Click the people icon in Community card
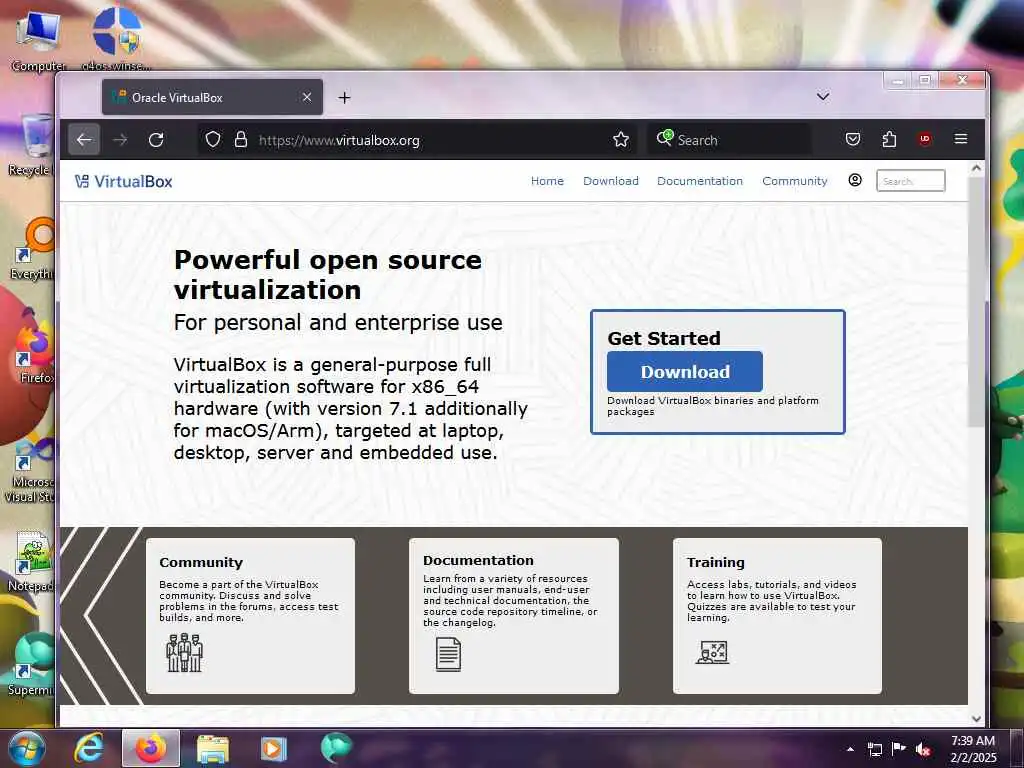Viewport: 1024px width, 768px height. point(185,652)
